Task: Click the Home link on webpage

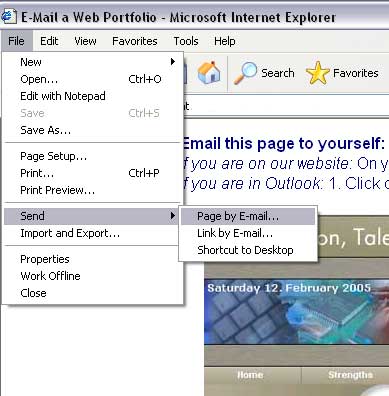Action: pyautogui.click(x=250, y=375)
